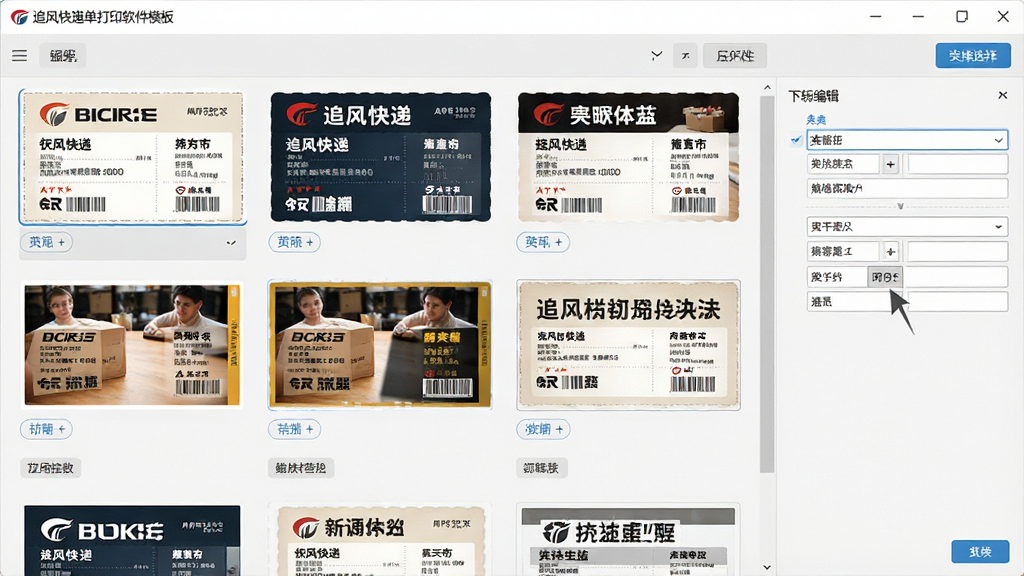This screenshot has width=1024, height=576.
Task: Click the gray toolbar button beside the hamburger menu
Action: pos(63,56)
